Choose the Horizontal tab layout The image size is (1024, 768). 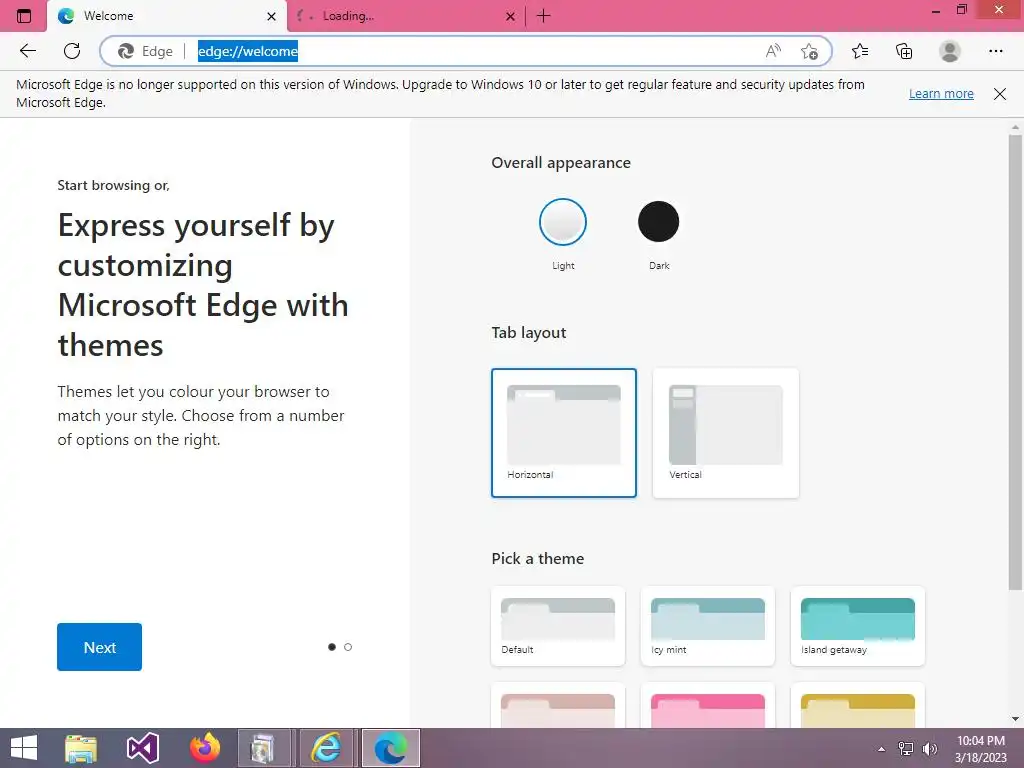(x=564, y=433)
